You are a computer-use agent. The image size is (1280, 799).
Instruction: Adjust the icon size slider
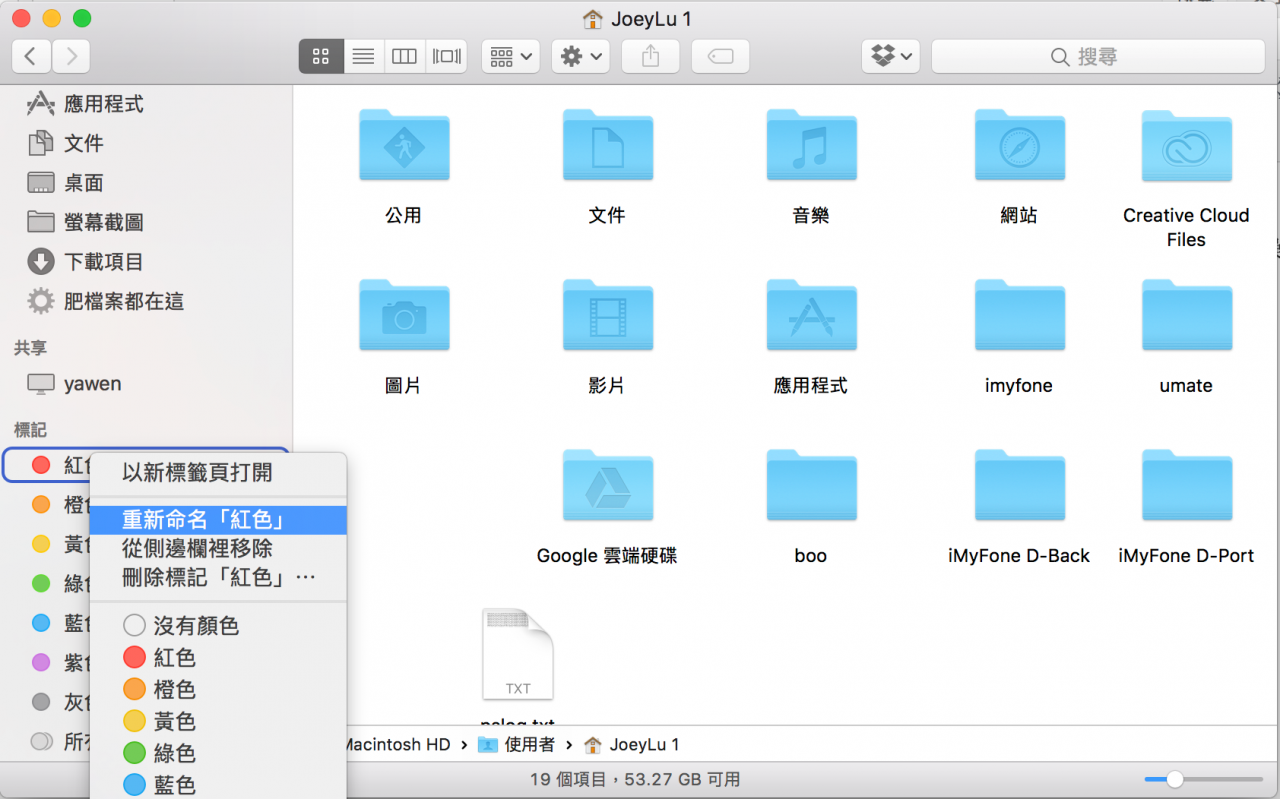pos(1175,779)
